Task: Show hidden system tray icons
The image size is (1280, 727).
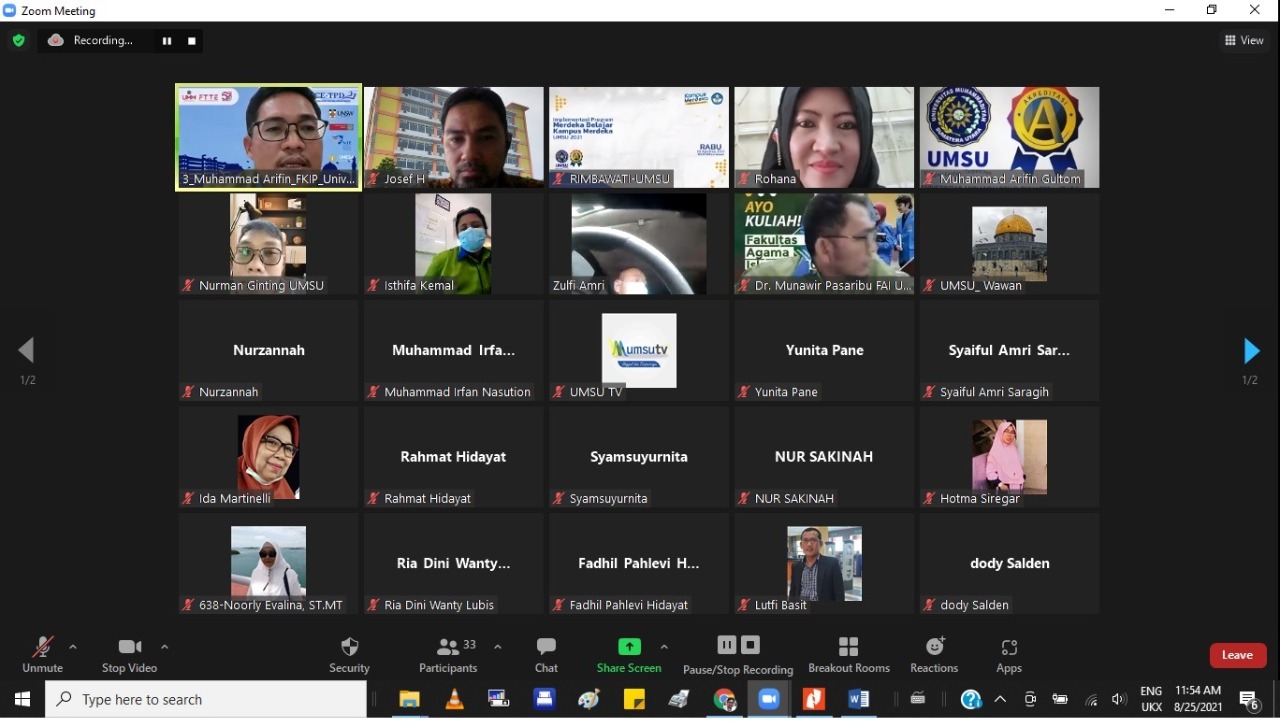Action: click(x=999, y=700)
